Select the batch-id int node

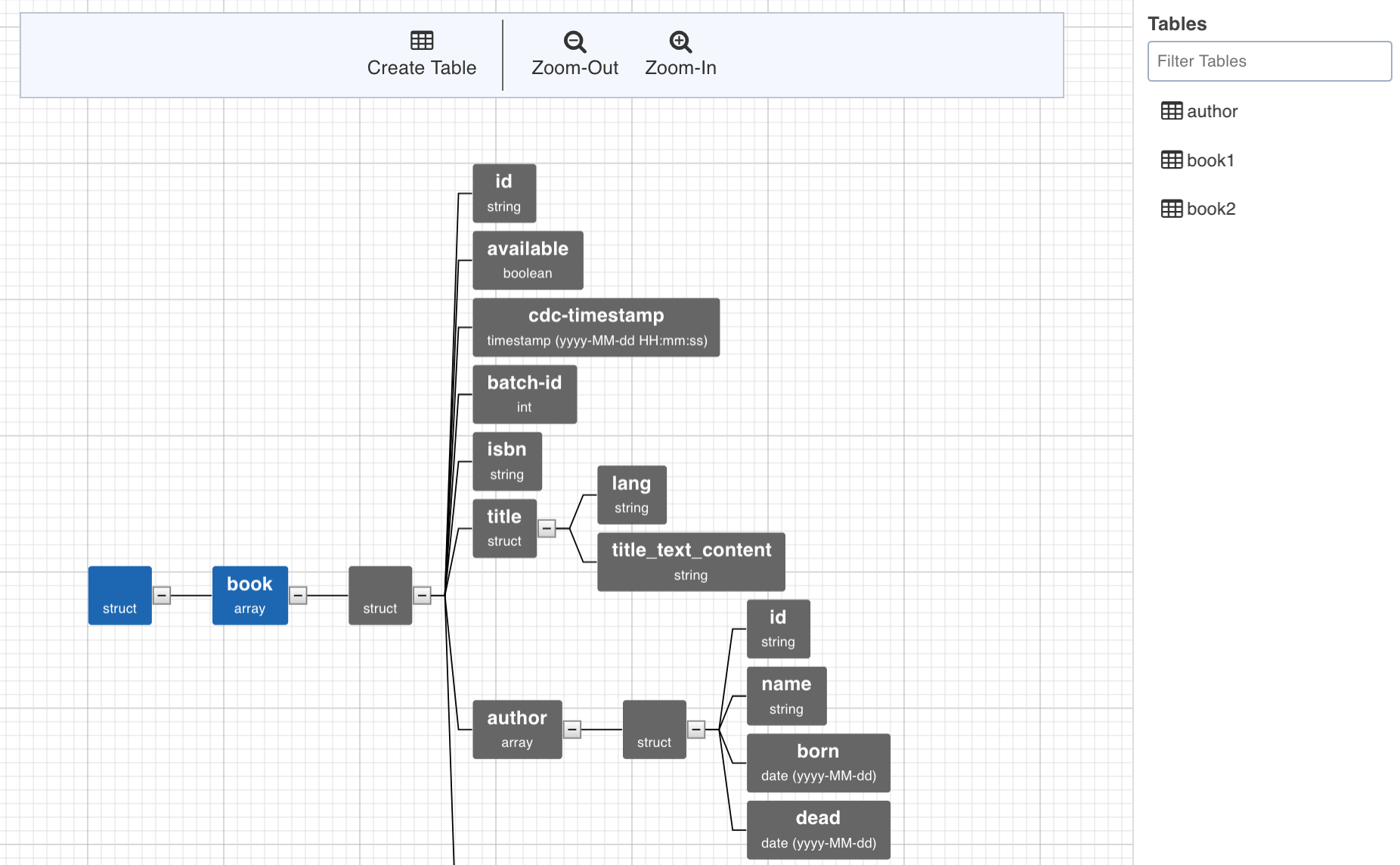coord(525,395)
